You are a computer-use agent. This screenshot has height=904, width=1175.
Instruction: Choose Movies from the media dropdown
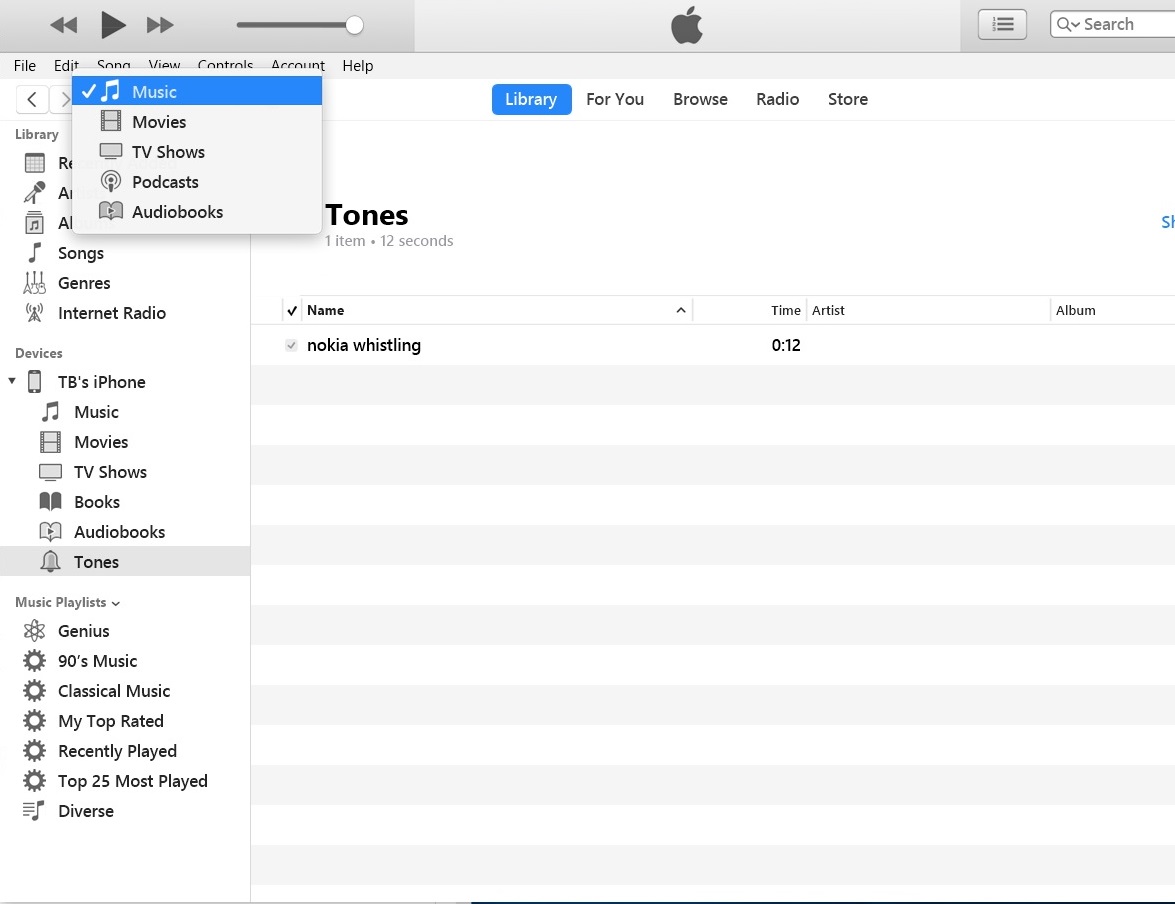tap(197, 121)
